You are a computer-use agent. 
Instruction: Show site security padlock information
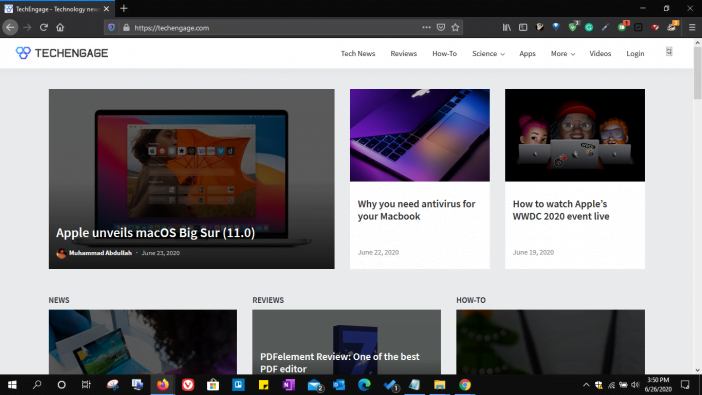coord(126,28)
